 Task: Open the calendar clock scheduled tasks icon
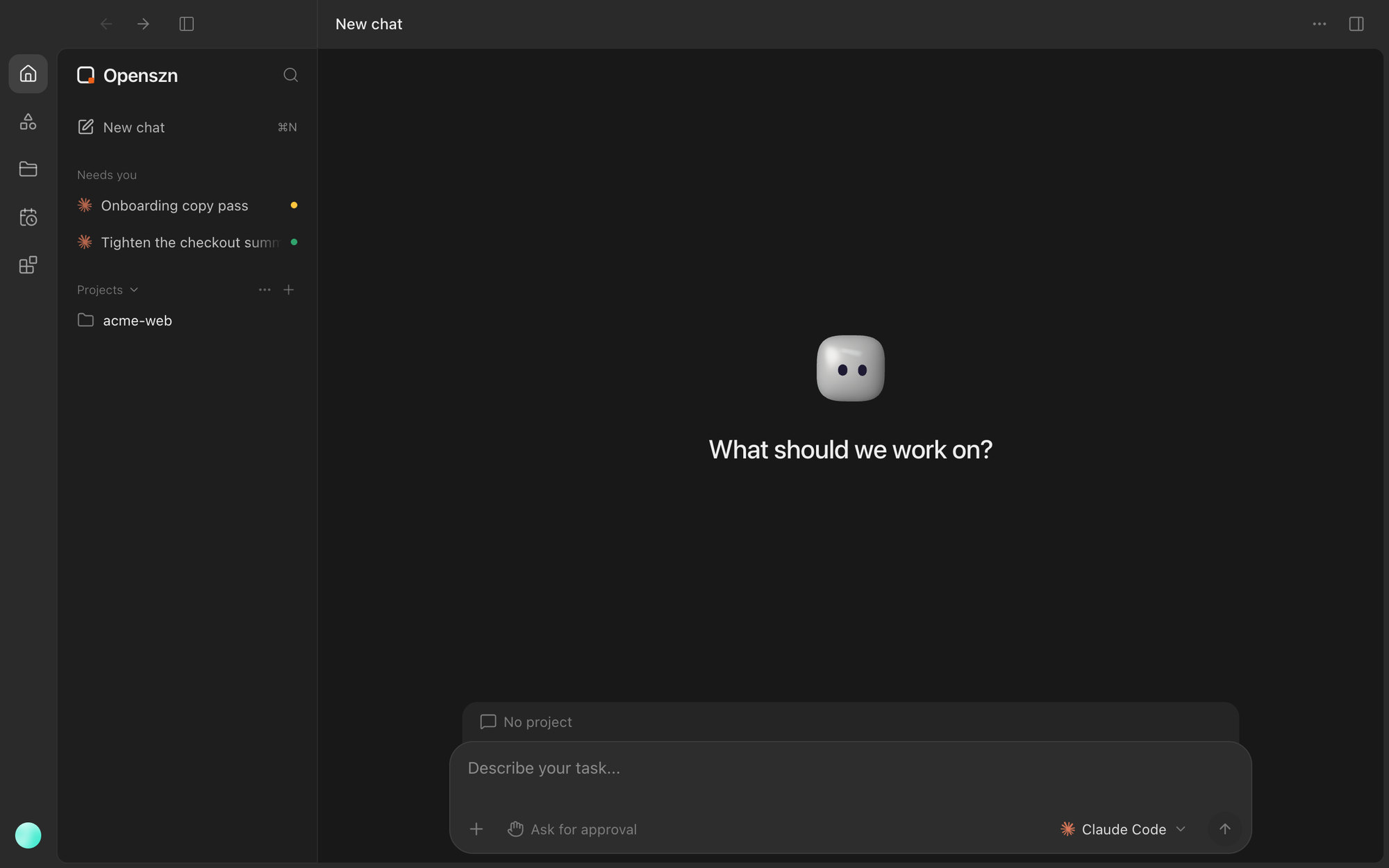coord(28,217)
